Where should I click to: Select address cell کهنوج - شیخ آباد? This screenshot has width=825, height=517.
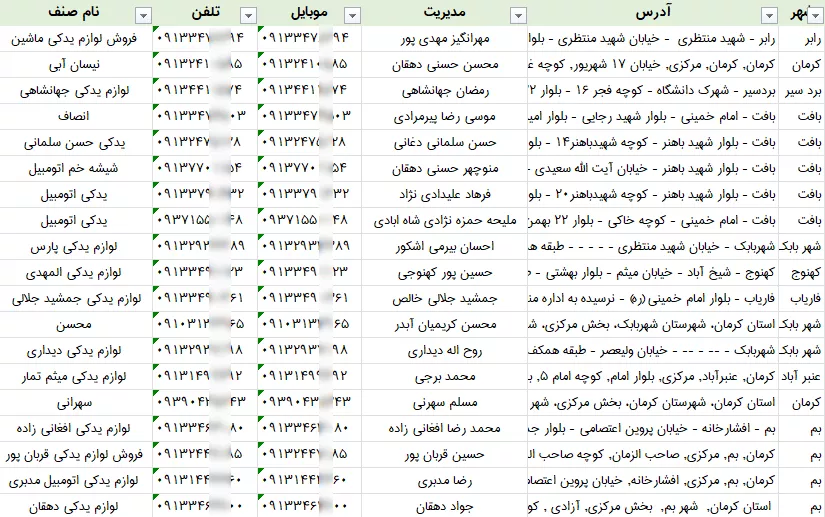[653, 273]
